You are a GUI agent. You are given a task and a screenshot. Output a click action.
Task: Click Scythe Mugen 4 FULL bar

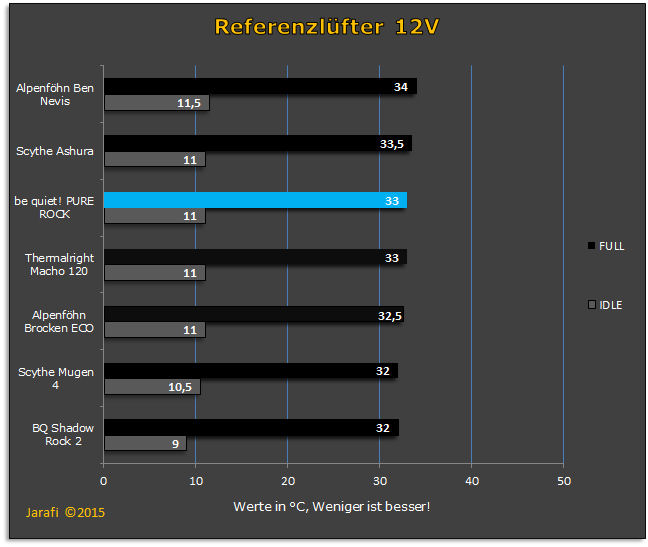[x=251, y=371]
